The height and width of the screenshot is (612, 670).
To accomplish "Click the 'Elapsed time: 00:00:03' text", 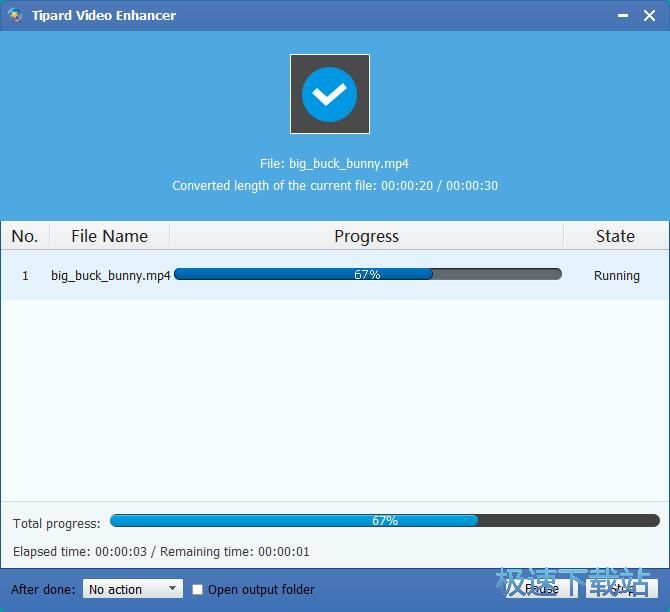I will pyautogui.click(x=80, y=551).
